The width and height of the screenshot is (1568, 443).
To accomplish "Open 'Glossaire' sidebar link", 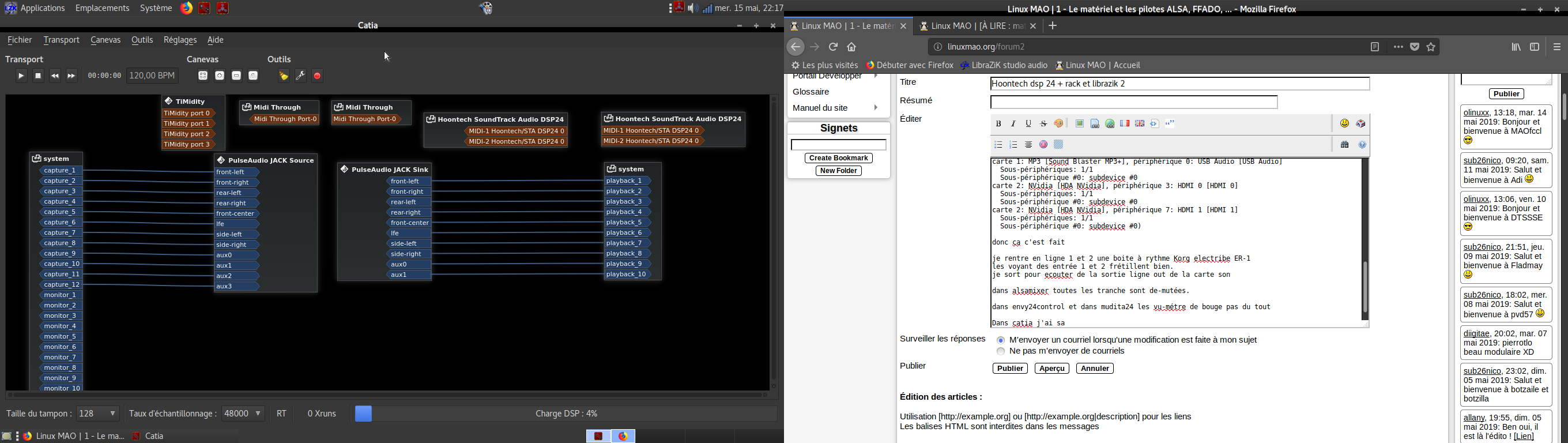I will (812, 92).
